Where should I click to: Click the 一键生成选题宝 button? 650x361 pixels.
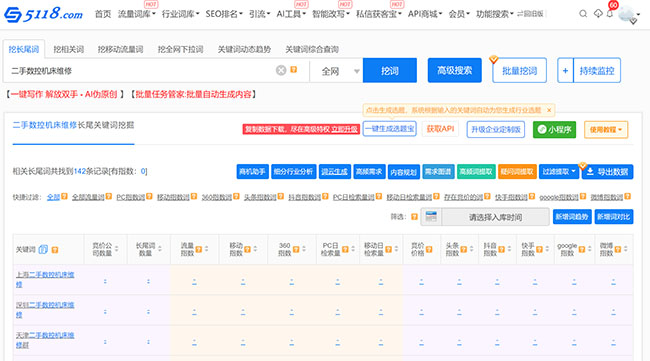(x=390, y=129)
